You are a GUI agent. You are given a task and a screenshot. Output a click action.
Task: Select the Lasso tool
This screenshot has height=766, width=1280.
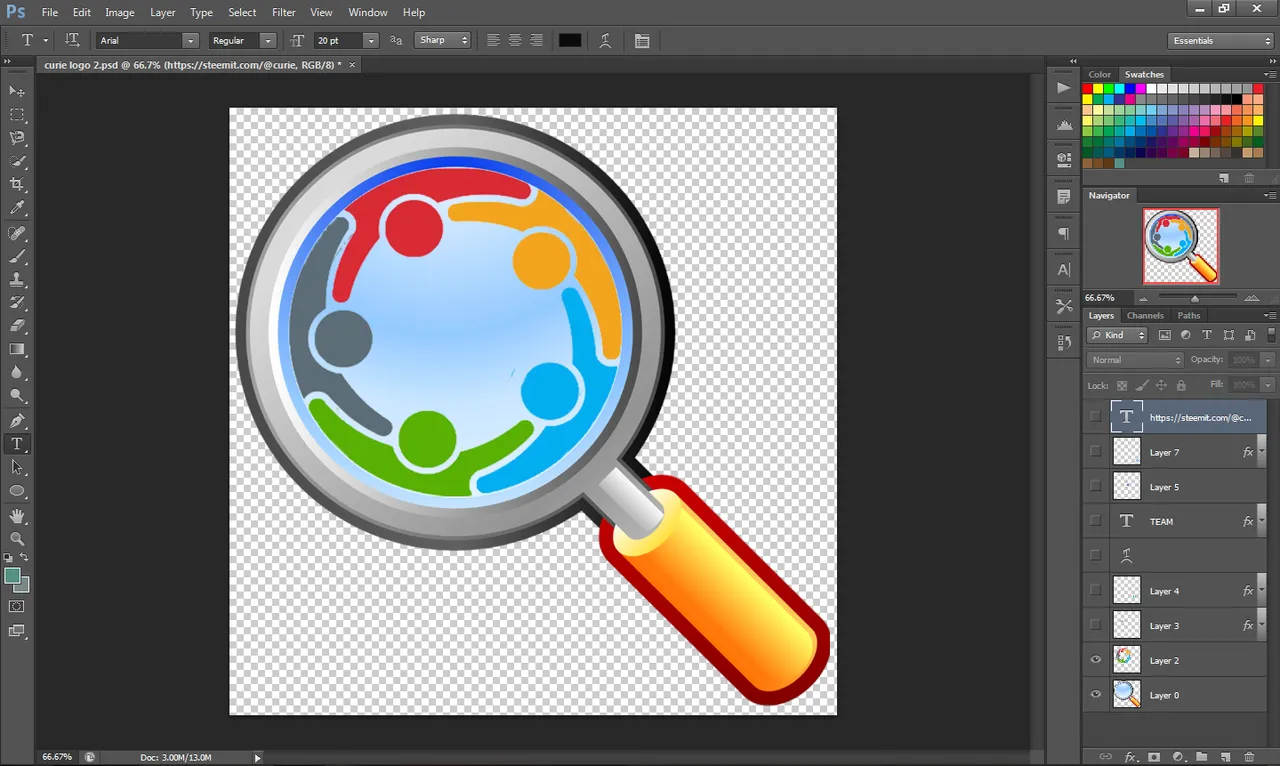[x=17, y=138]
